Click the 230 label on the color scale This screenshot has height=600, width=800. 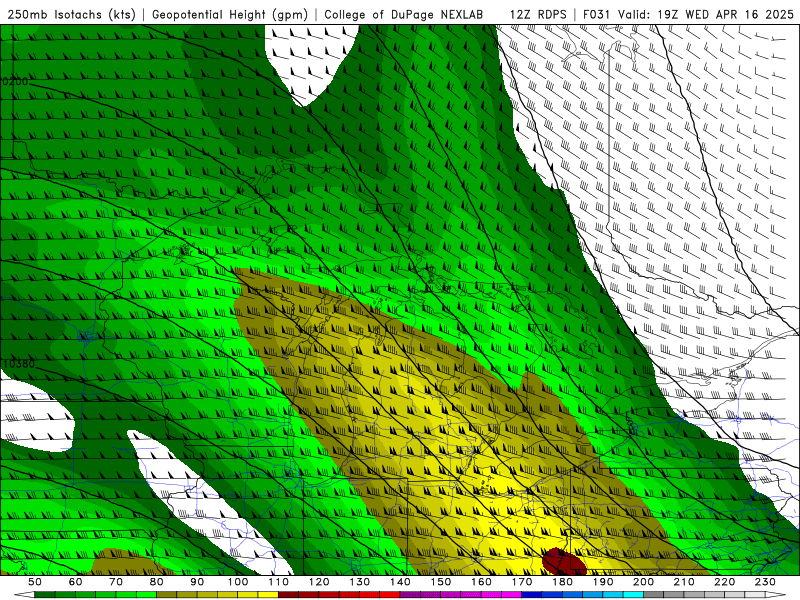[x=765, y=582]
